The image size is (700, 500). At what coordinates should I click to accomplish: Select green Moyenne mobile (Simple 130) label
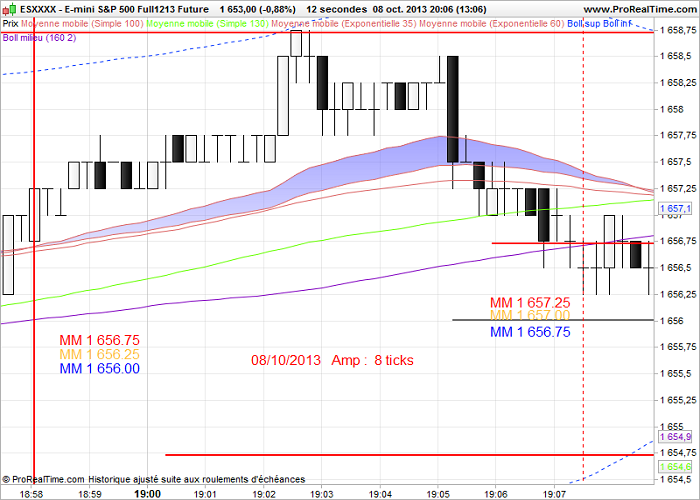[x=208, y=24]
